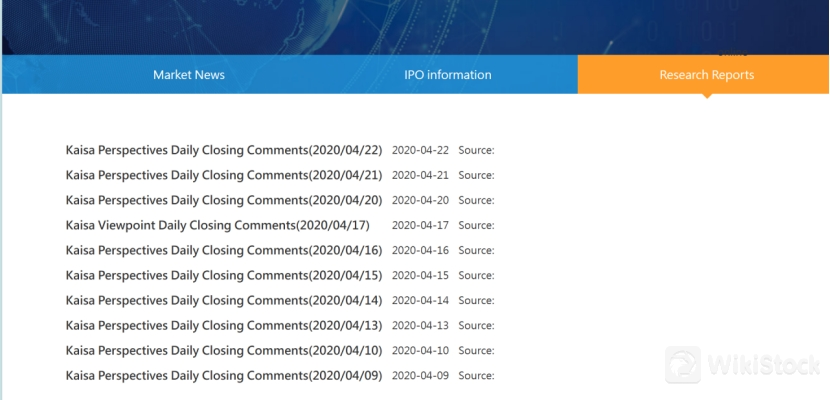Viewport: 830px width, 400px height.
Task: Click Source: label in the 2020-04-22 row
Action: pos(476,150)
